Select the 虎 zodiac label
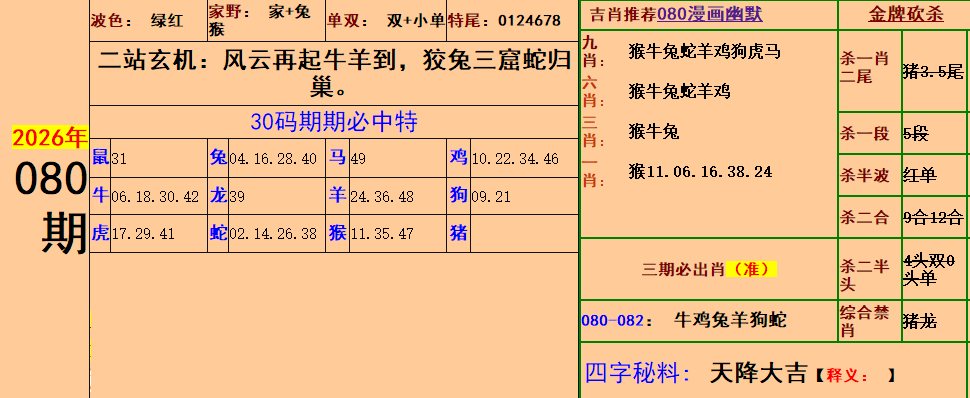This screenshot has height=398, width=970. pyautogui.click(x=100, y=233)
